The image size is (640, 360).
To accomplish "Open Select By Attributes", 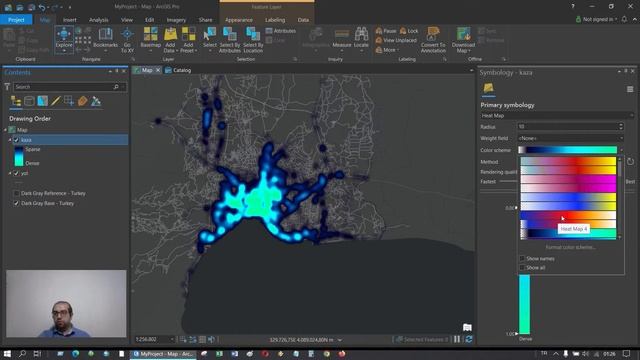I will pyautogui.click(x=230, y=40).
